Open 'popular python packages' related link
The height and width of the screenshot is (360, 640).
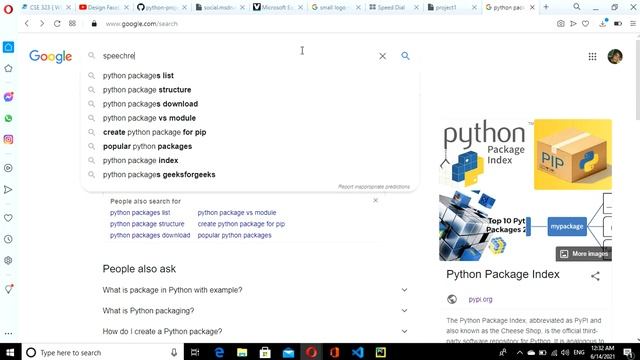pos(234,236)
